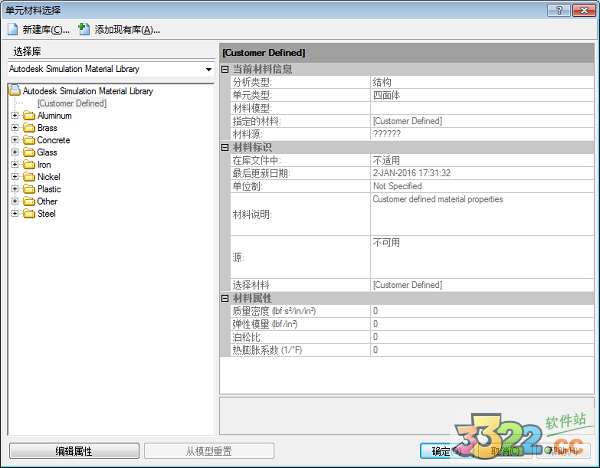Click the 源 value 不可用
Image resolution: width=600 pixels, height=468 pixels.
click(x=386, y=242)
